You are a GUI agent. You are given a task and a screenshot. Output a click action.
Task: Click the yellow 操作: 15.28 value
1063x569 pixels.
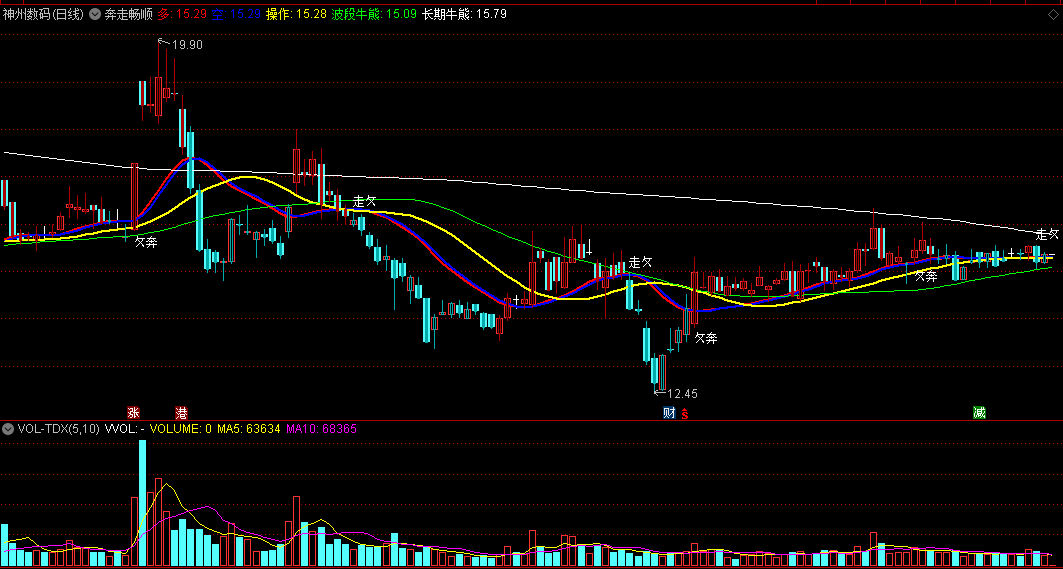point(296,14)
